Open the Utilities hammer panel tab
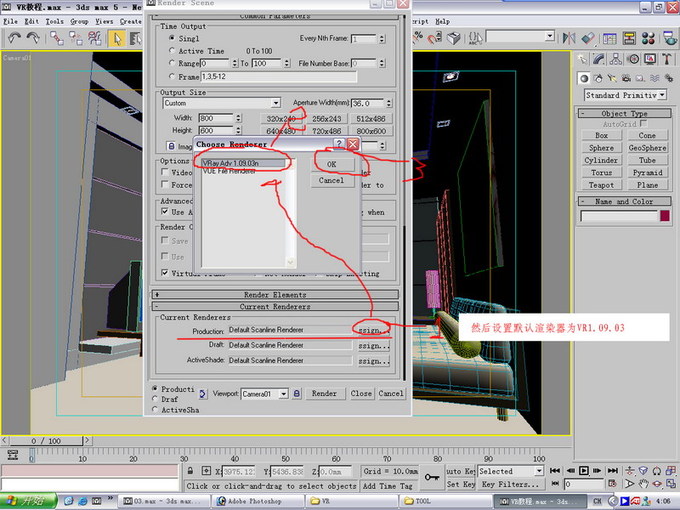 click(x=669, y=58)
